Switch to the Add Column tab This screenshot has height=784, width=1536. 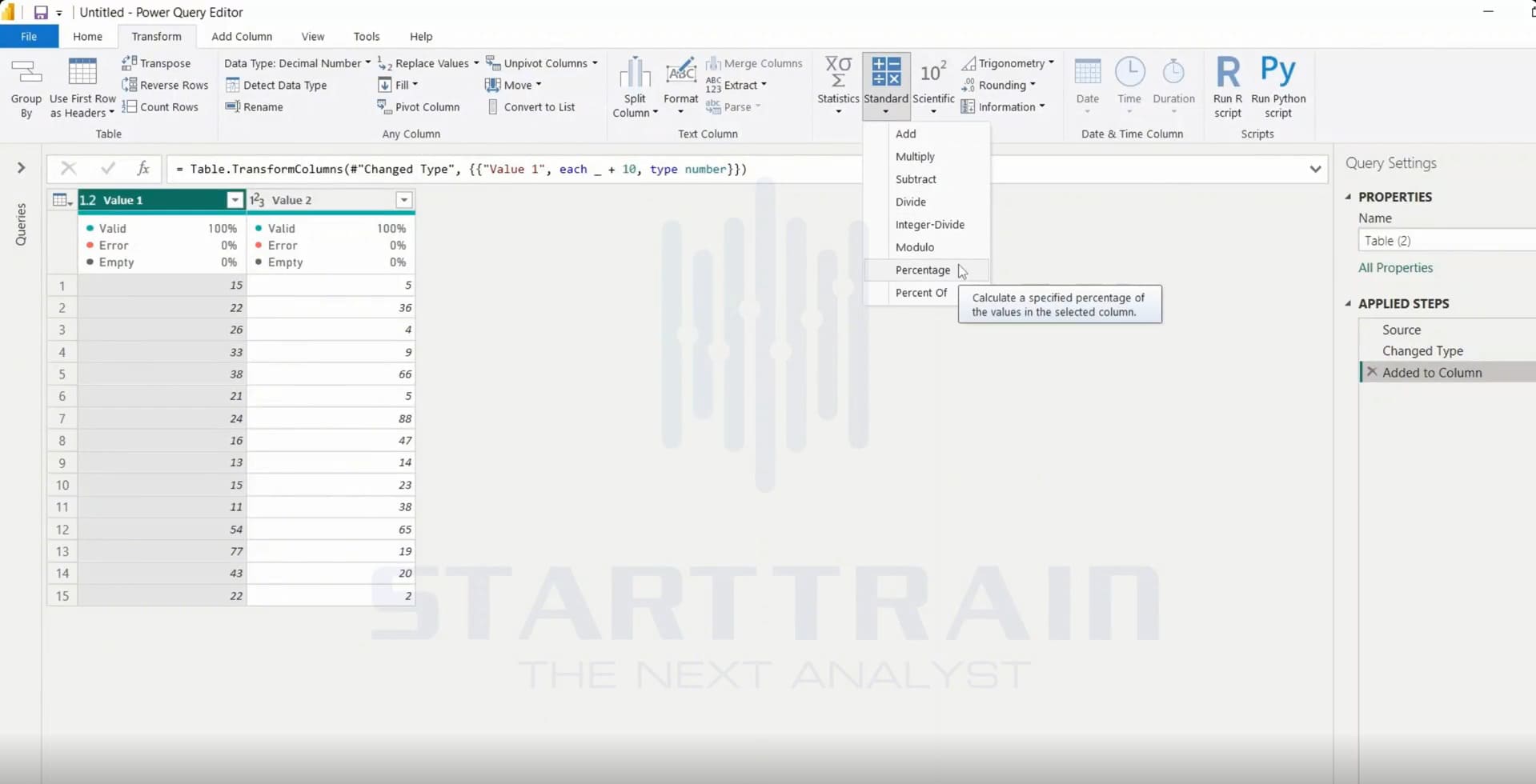pyautogui.click(x=242, y=36)
